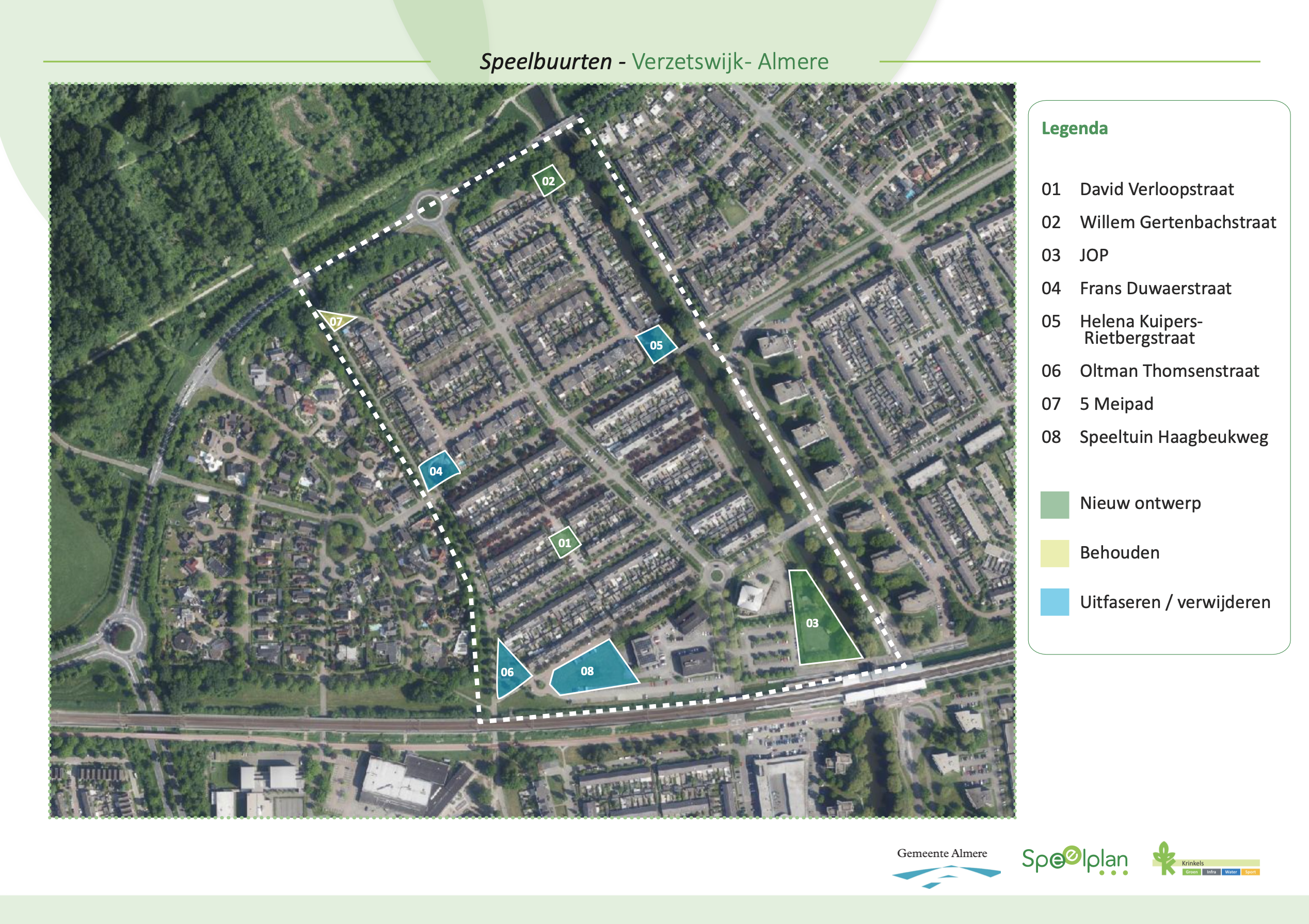This screenshot has height=924, width=1309.
Task: Select the large blue area marked 08
Action: coord(593,671)
